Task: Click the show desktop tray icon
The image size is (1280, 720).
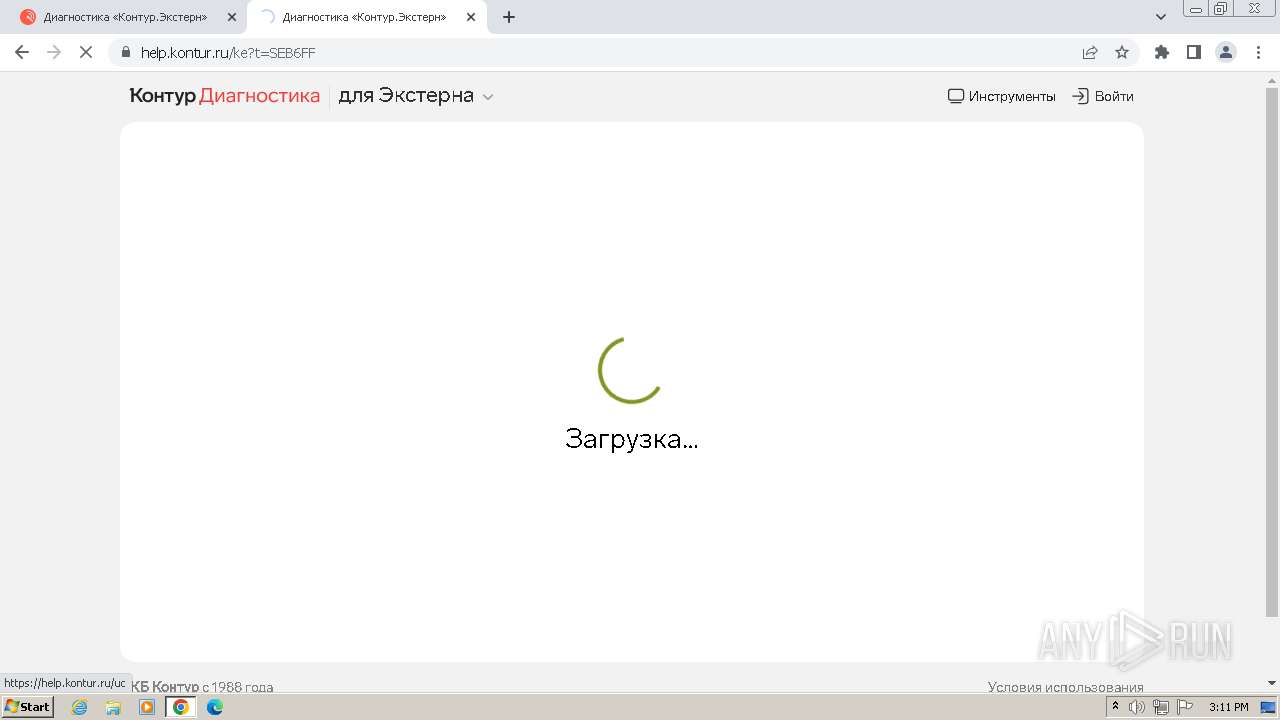Action: point(1268,707)
